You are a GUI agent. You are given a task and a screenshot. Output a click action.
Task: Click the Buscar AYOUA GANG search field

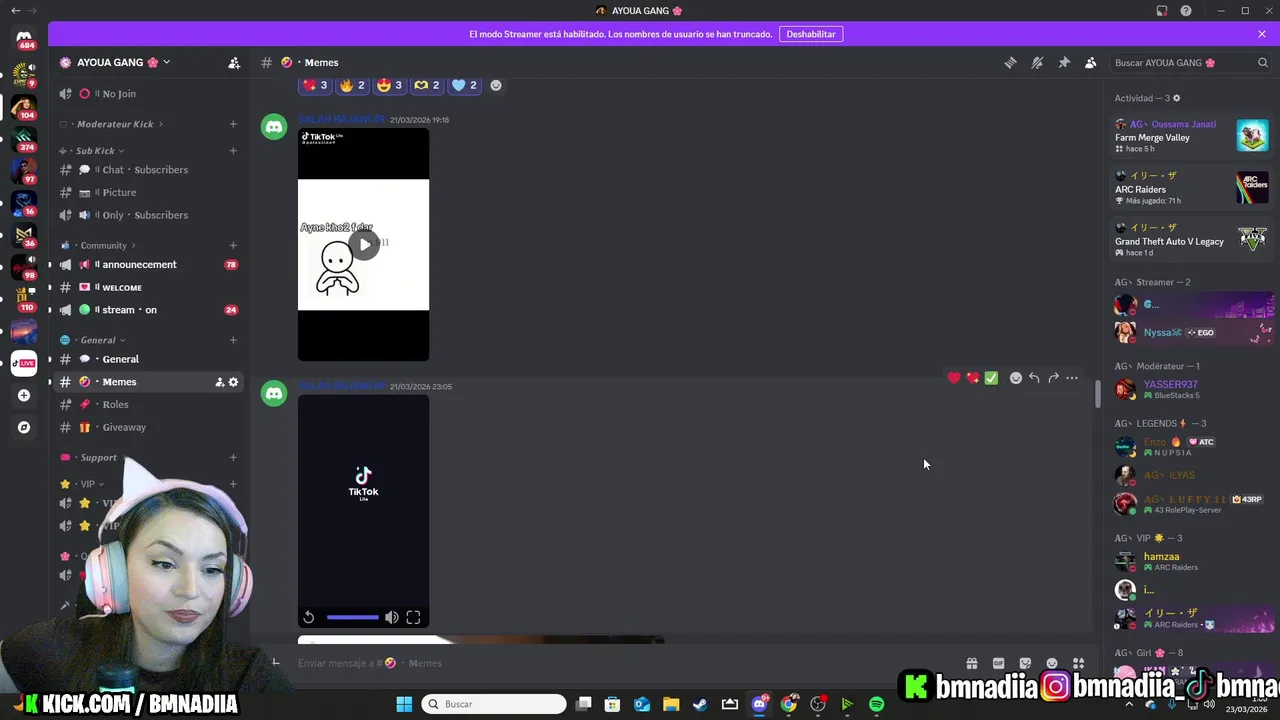pyautogui.click(x=1190, y=62)
